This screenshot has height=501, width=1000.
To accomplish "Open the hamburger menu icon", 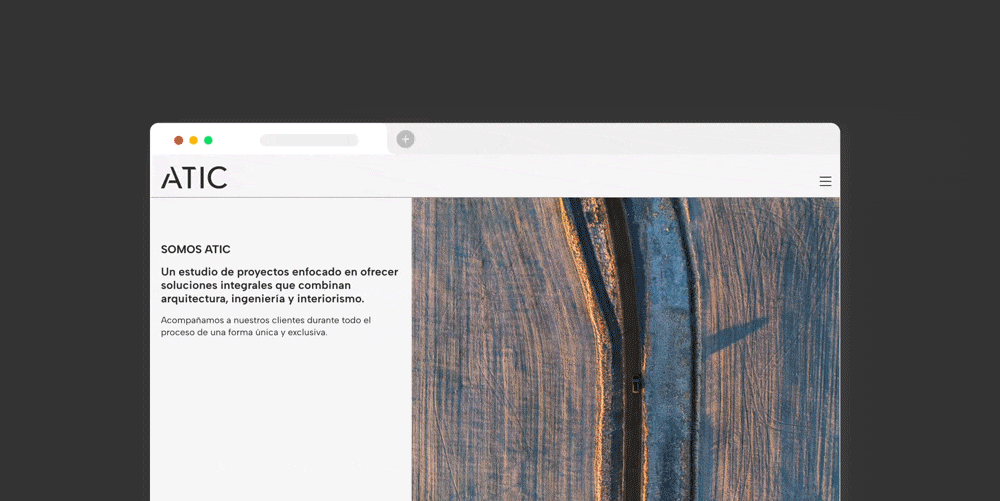I will coord(825,182).
